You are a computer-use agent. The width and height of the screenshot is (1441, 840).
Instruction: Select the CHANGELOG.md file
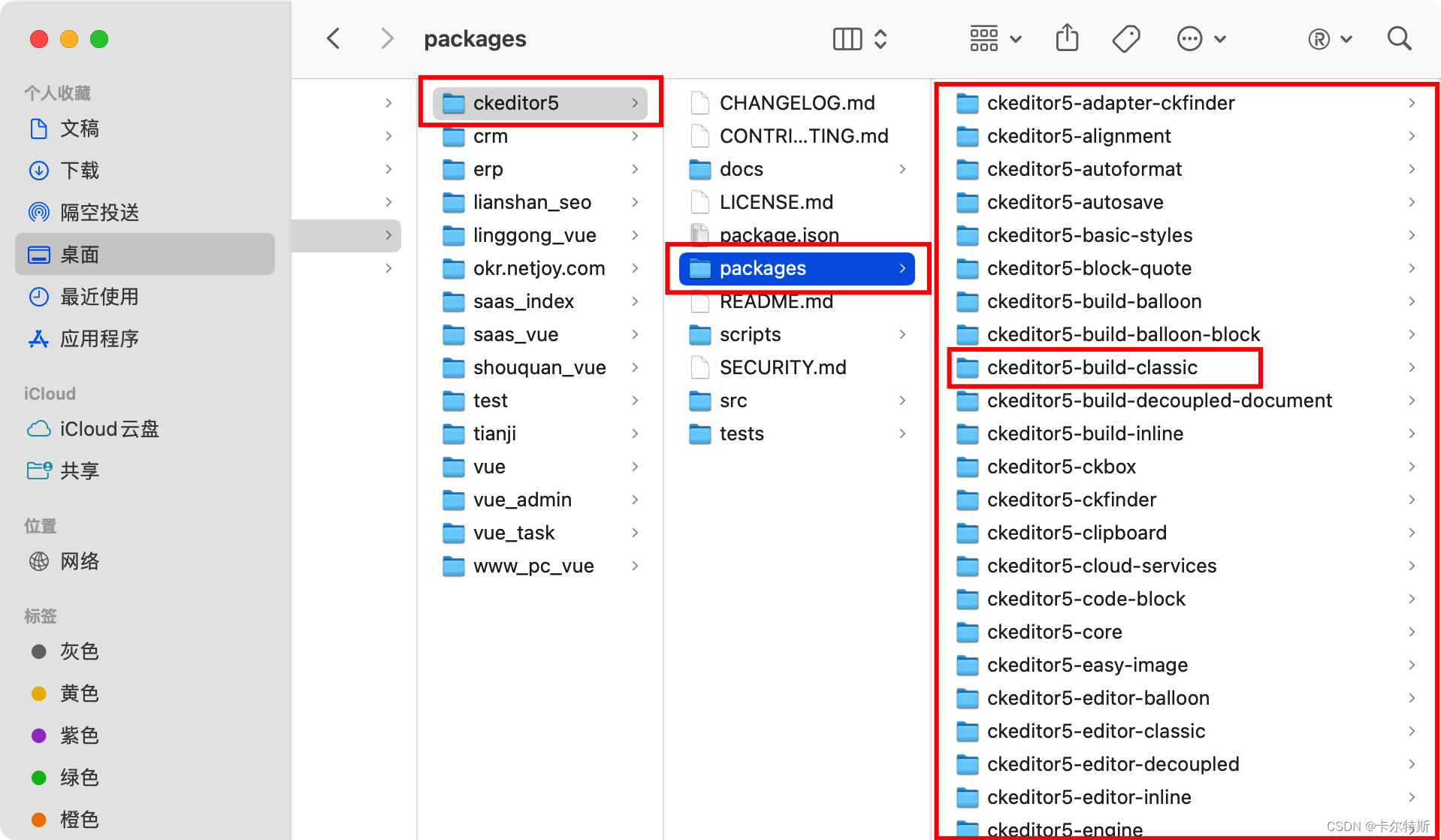(797, 103)
